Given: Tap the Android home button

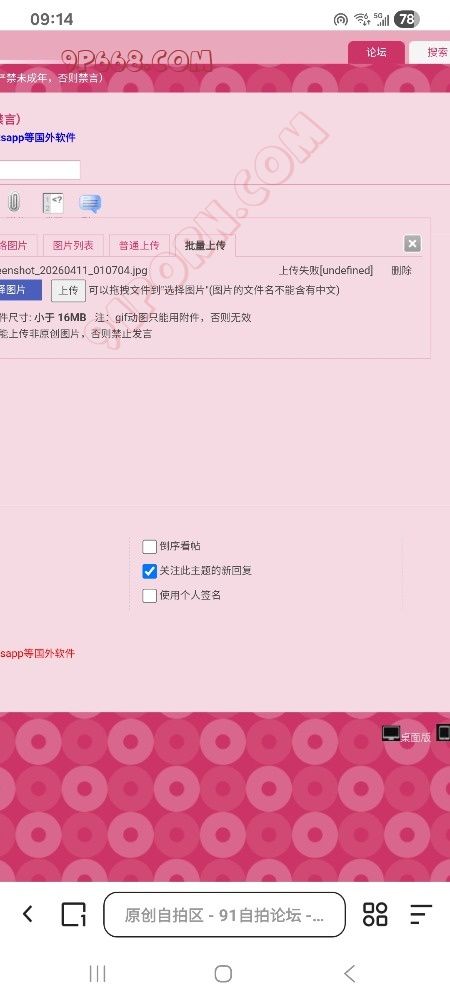Looking at the screenshot, I should tap(223, 973).
